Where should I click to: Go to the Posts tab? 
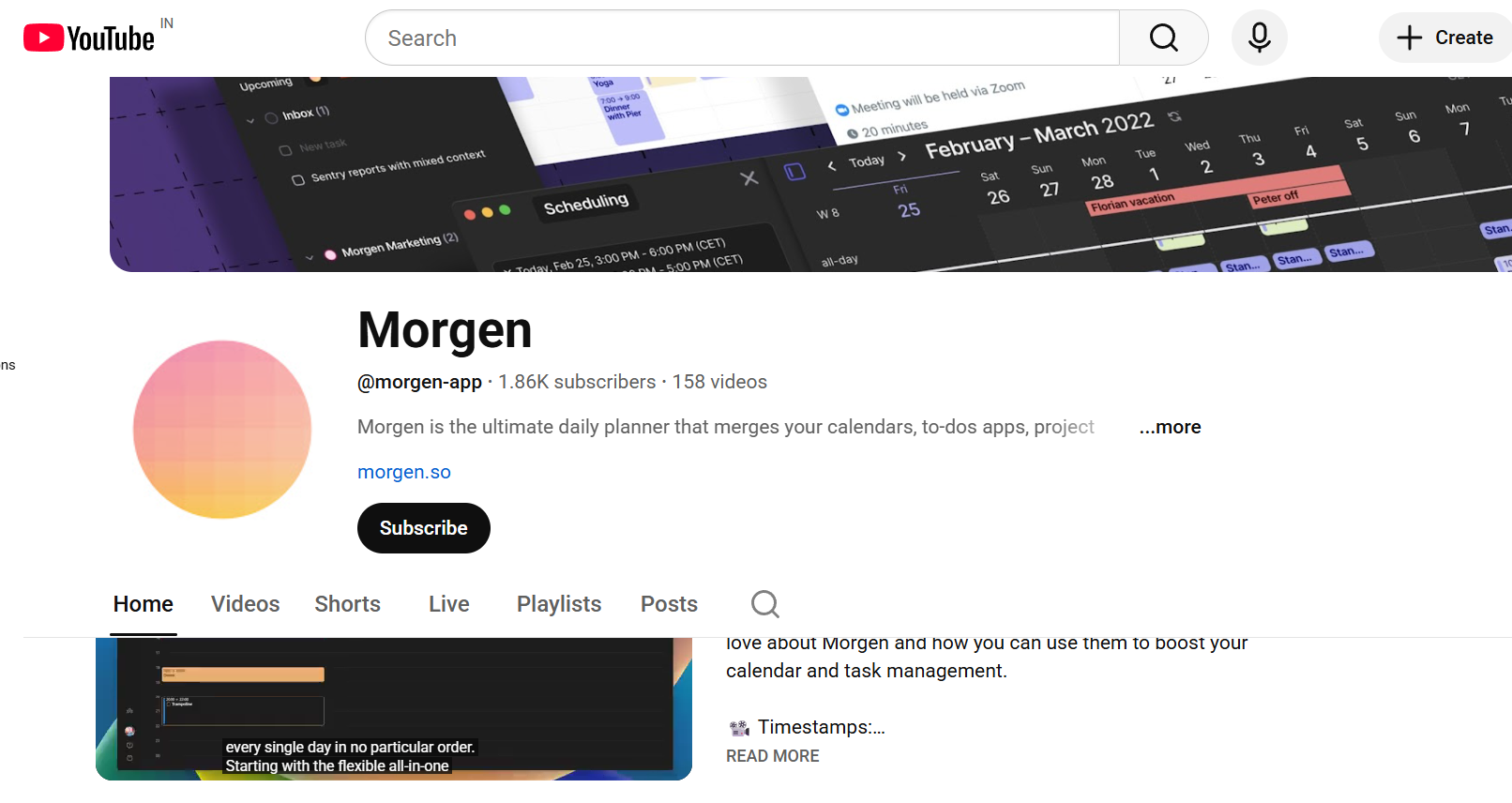coord(669,604)
